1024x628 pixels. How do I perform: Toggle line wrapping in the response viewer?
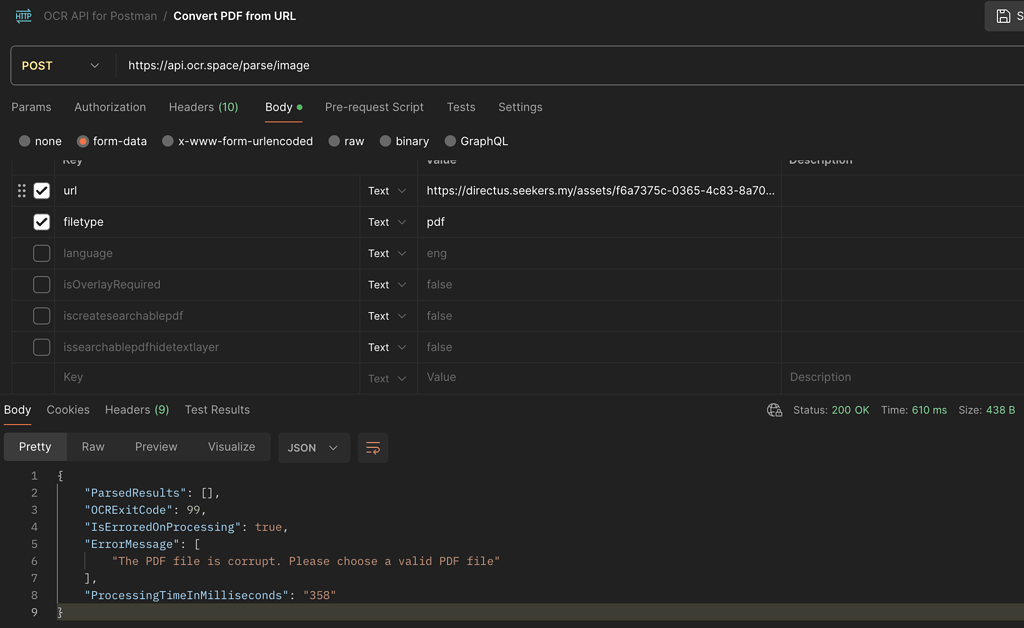point(373,448)
